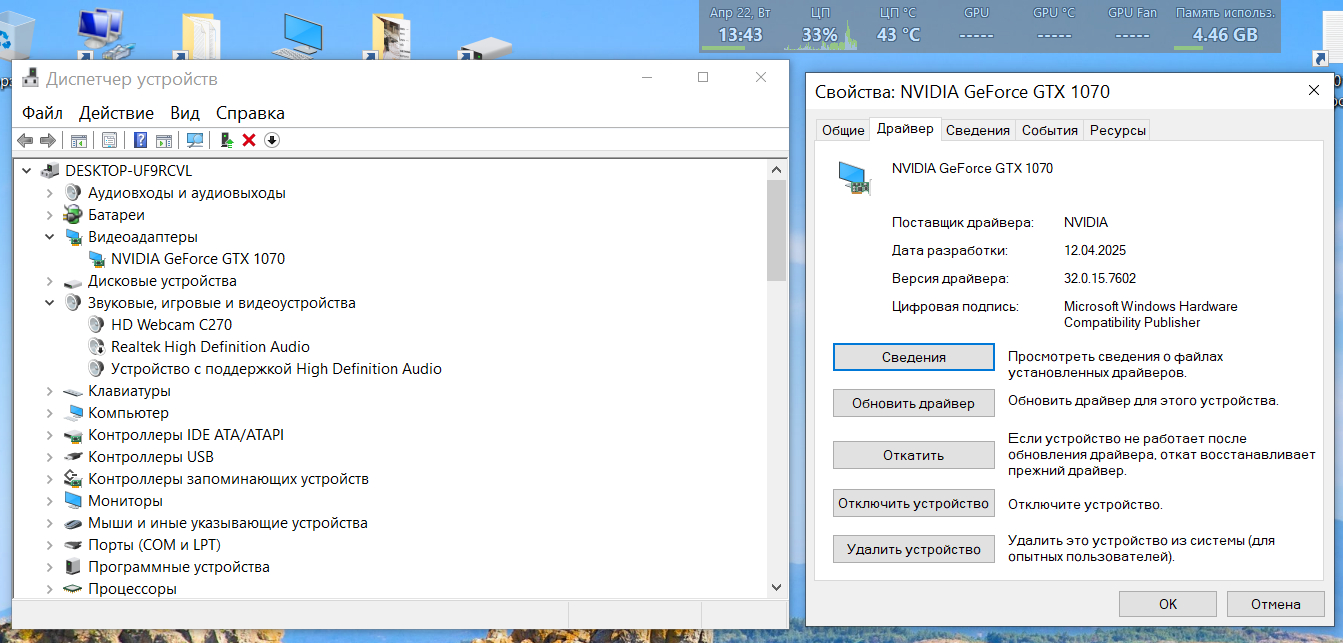
Task: Click the device tree vertical scrollbar thumb
Action: pyautogui.click(x=777, y=231)
